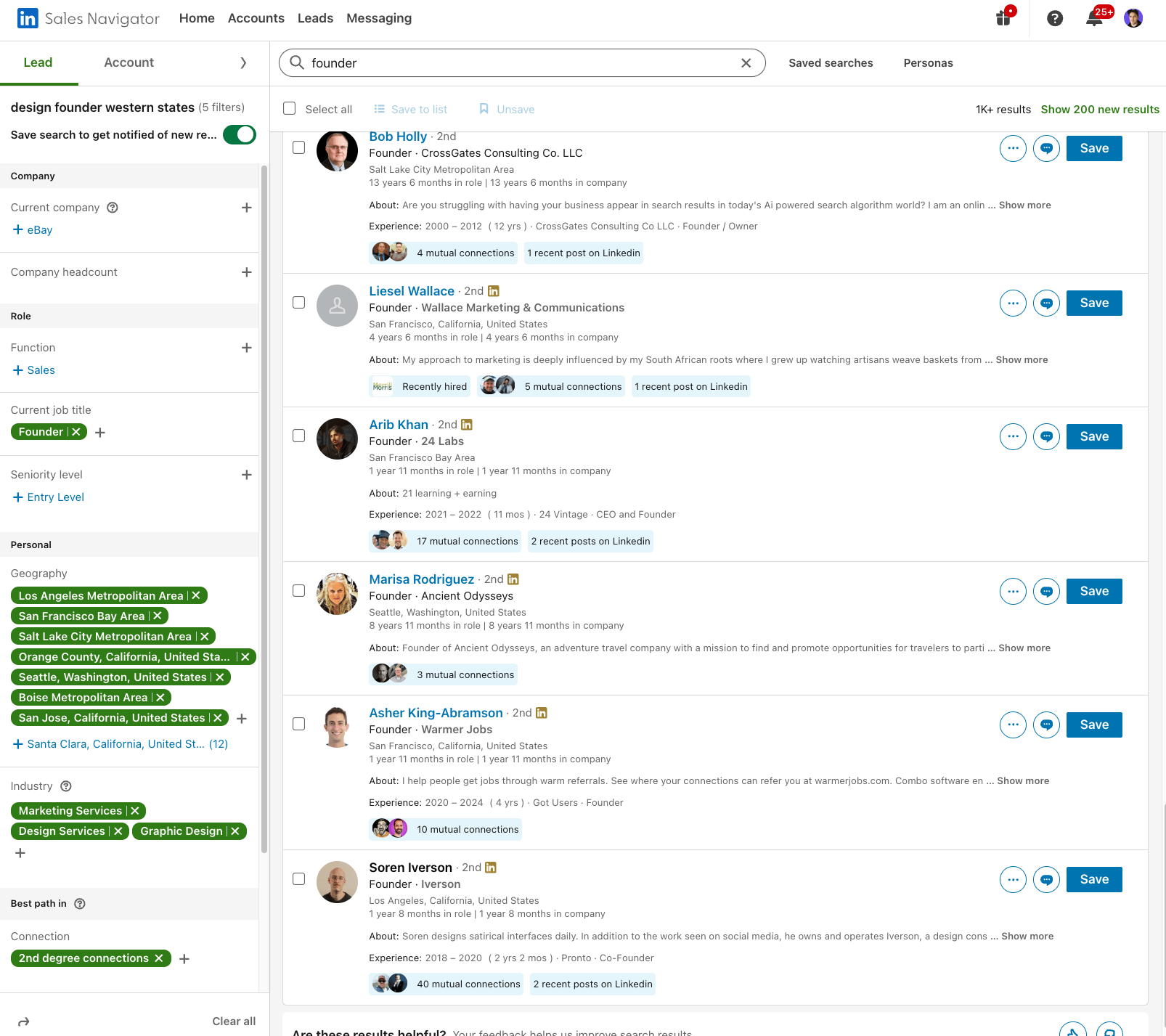Open more actions for Soren Iverson
The height and width of the screenshot is (1036, 1166).
pyautogui.click(x=1013, y=879)
